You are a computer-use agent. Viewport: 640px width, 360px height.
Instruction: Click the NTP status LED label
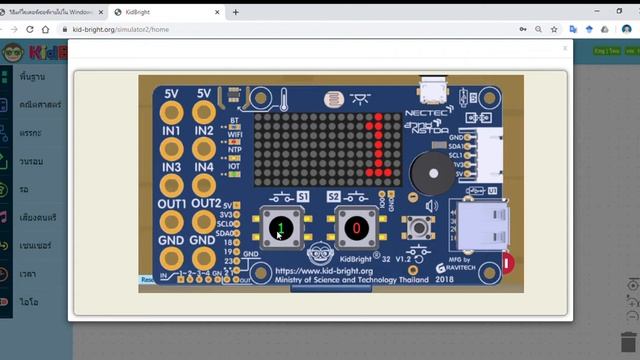(235, 150)
